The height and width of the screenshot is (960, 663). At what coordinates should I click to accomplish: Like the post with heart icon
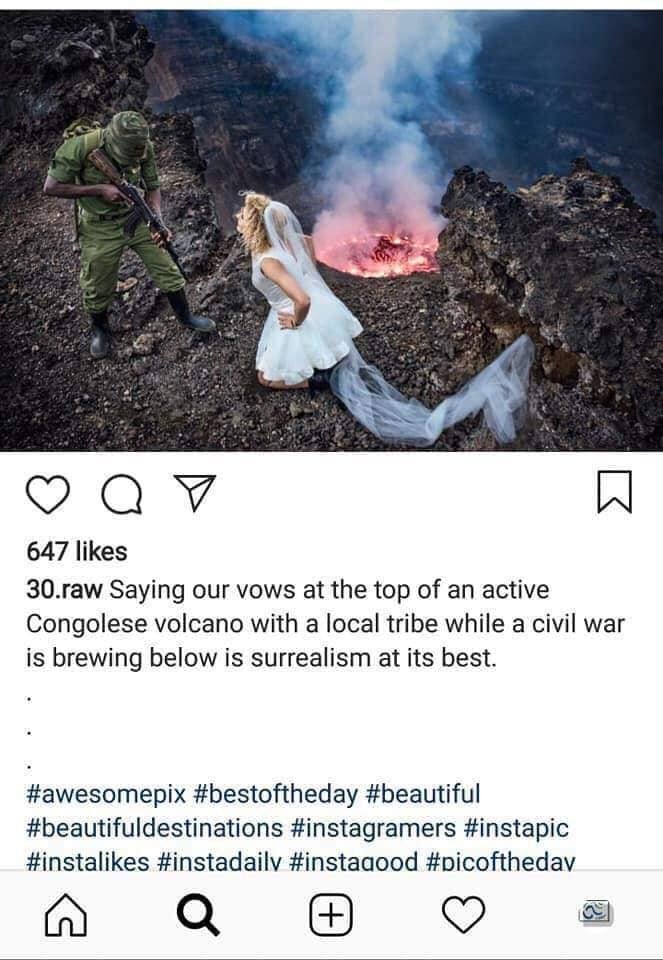tap(48, 493)
